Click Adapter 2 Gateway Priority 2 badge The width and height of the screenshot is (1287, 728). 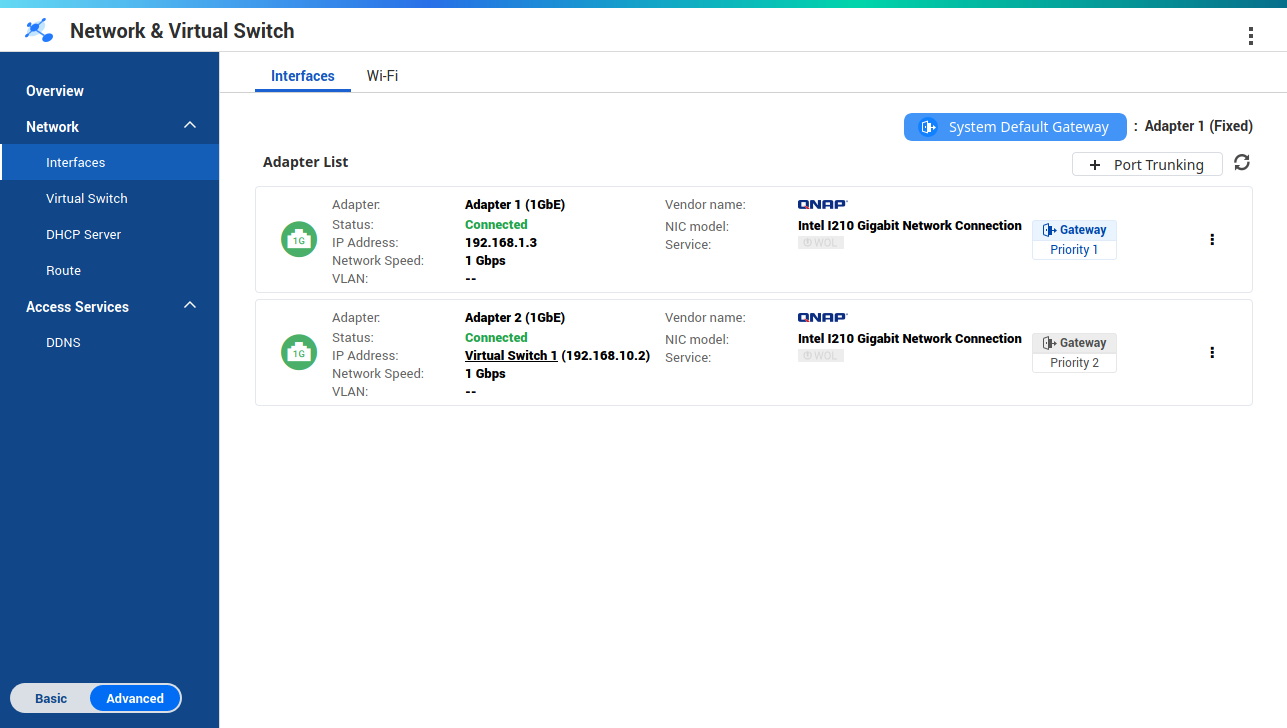coord(1074,353)
